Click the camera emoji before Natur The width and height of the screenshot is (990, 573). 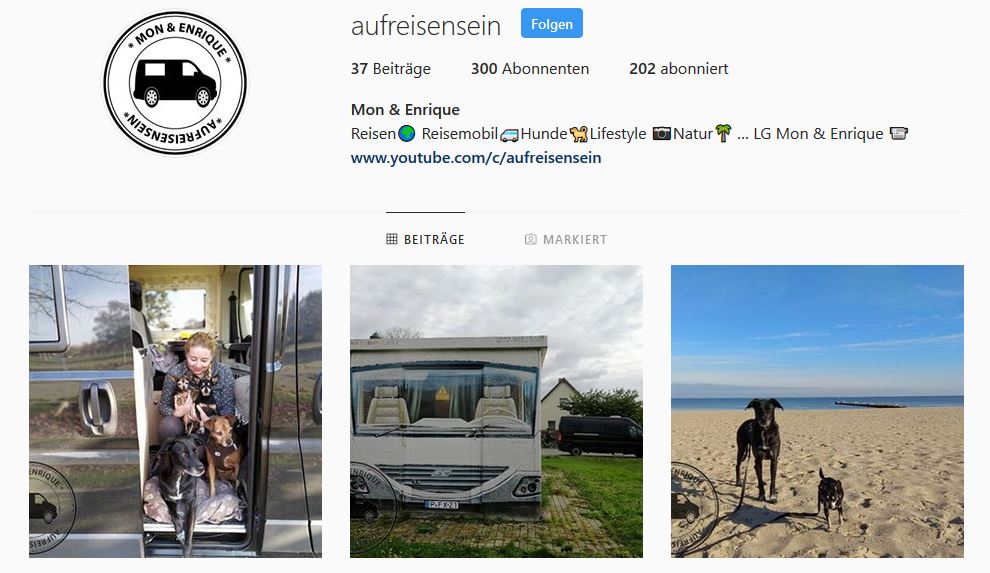tap(661, 134)
